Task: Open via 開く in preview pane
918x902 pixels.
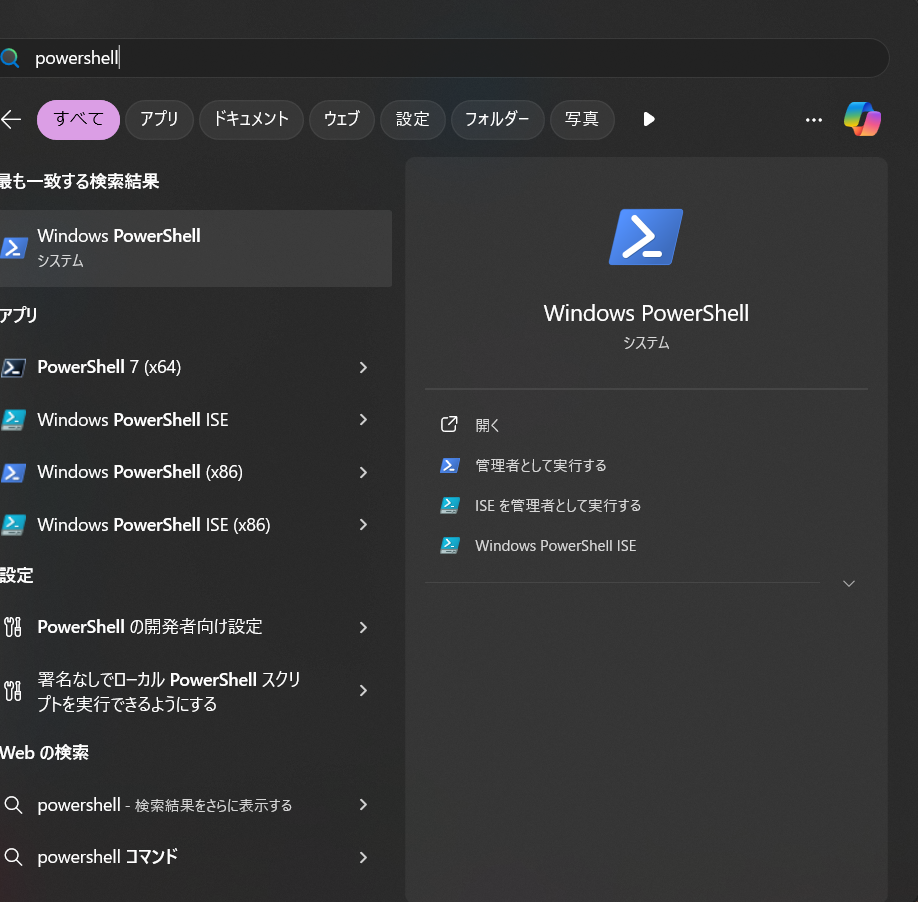Action: click(x=488, y=425)
